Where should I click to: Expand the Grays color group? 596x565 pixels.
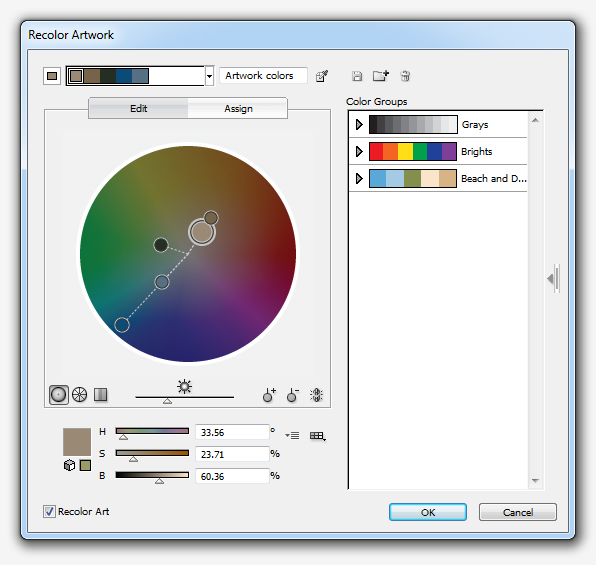[359, 124]
